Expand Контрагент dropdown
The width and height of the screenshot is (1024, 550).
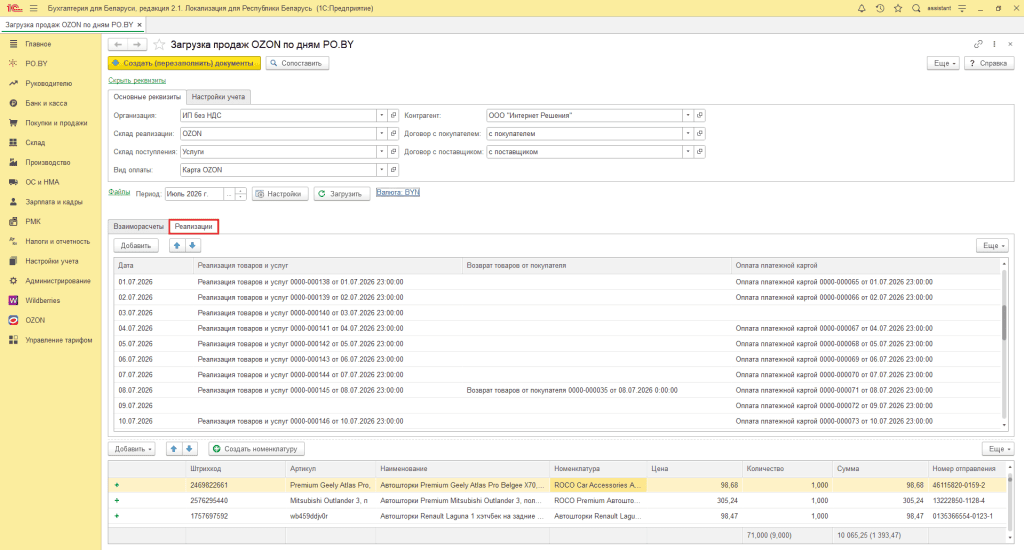[688, 116]
